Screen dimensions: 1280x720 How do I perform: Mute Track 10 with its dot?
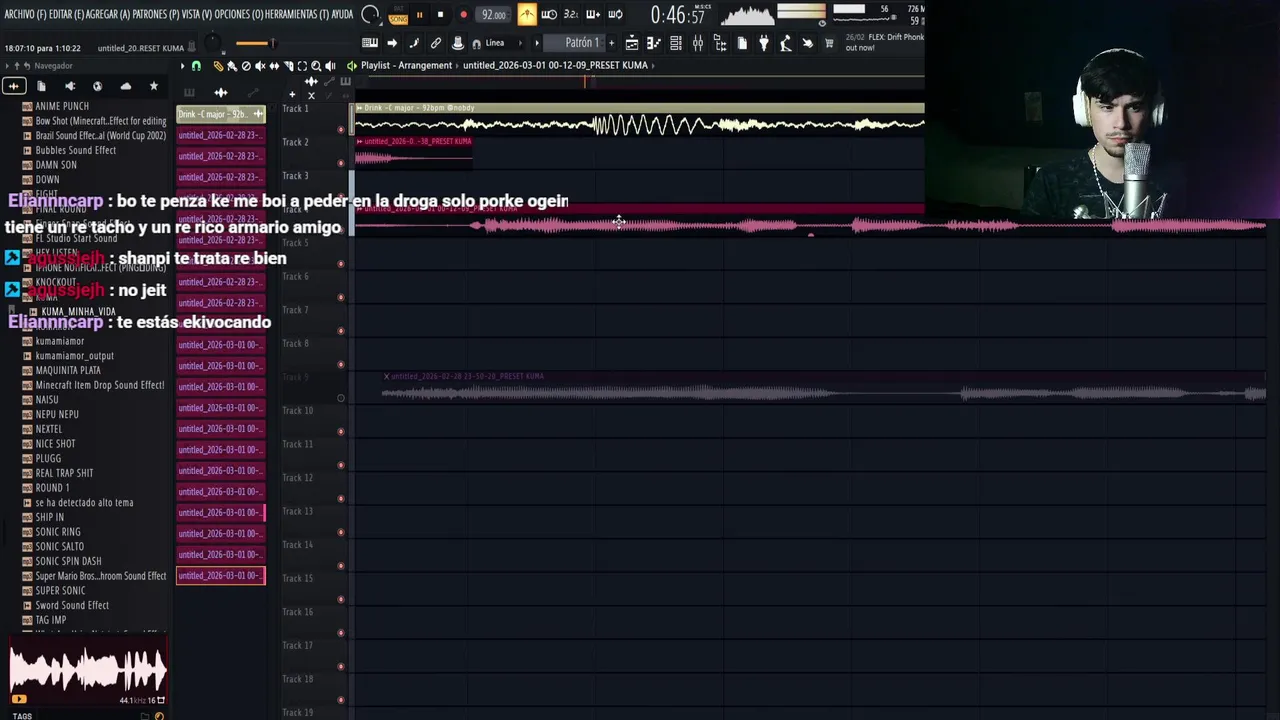[x=341, y=431]
